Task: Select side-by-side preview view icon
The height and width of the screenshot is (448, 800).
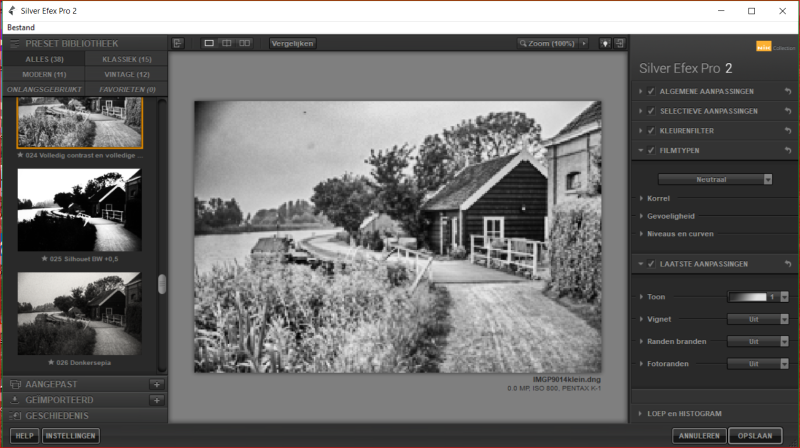Action: point(245,43)
